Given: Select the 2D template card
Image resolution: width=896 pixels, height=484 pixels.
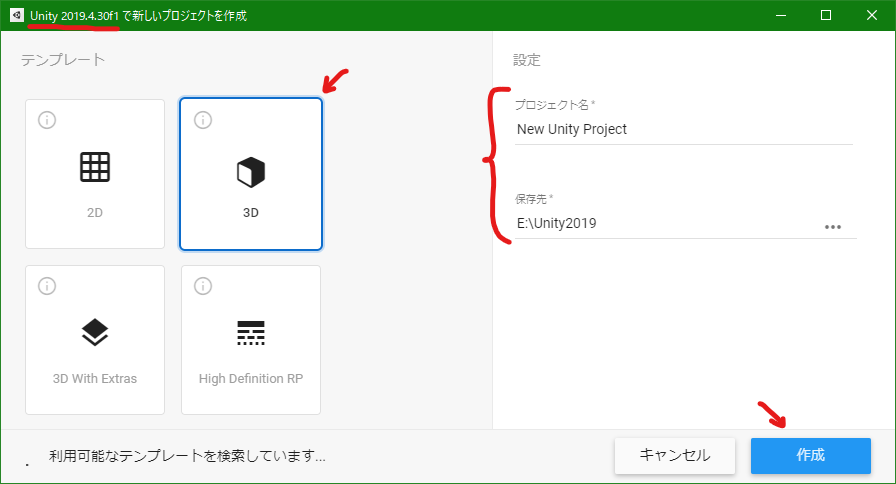Looking at the screenshot, I should pyautogui.click(x=95, y=174).
